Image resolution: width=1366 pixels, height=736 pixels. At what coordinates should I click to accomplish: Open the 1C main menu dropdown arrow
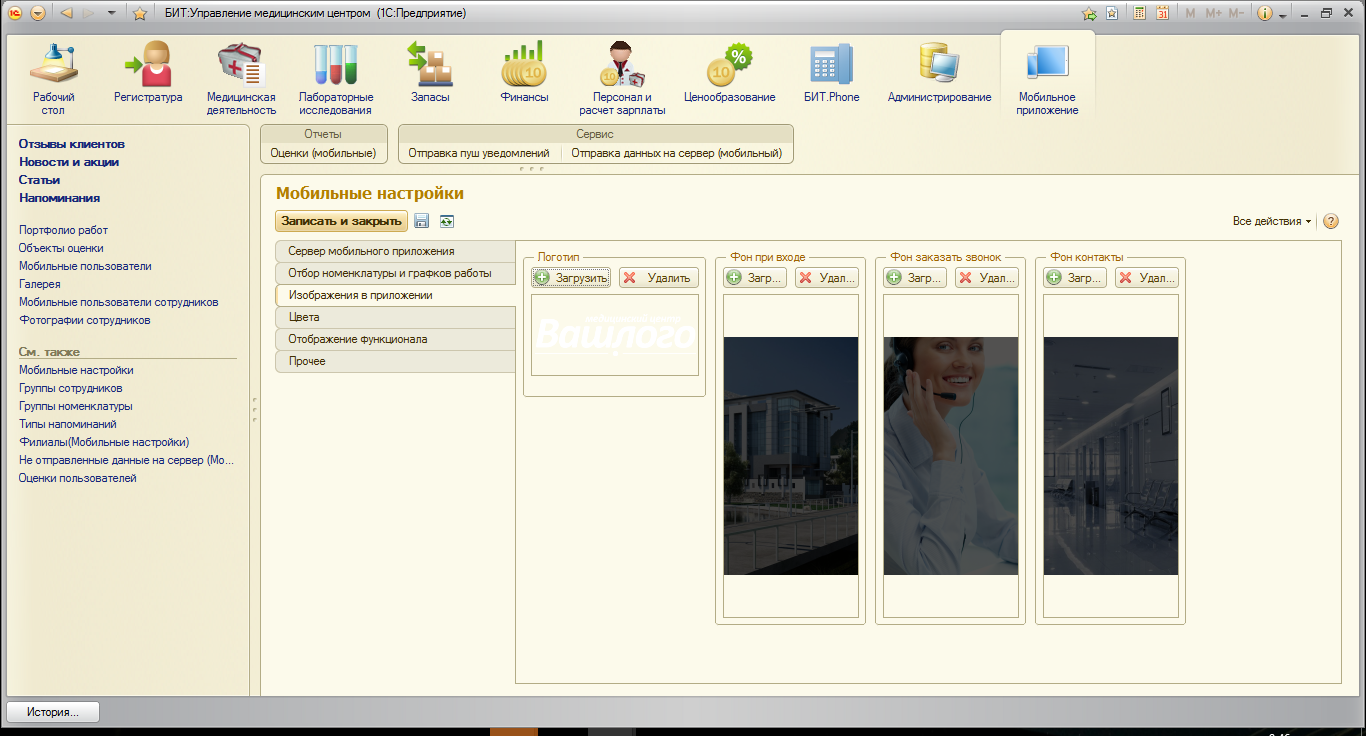(38, 13)
